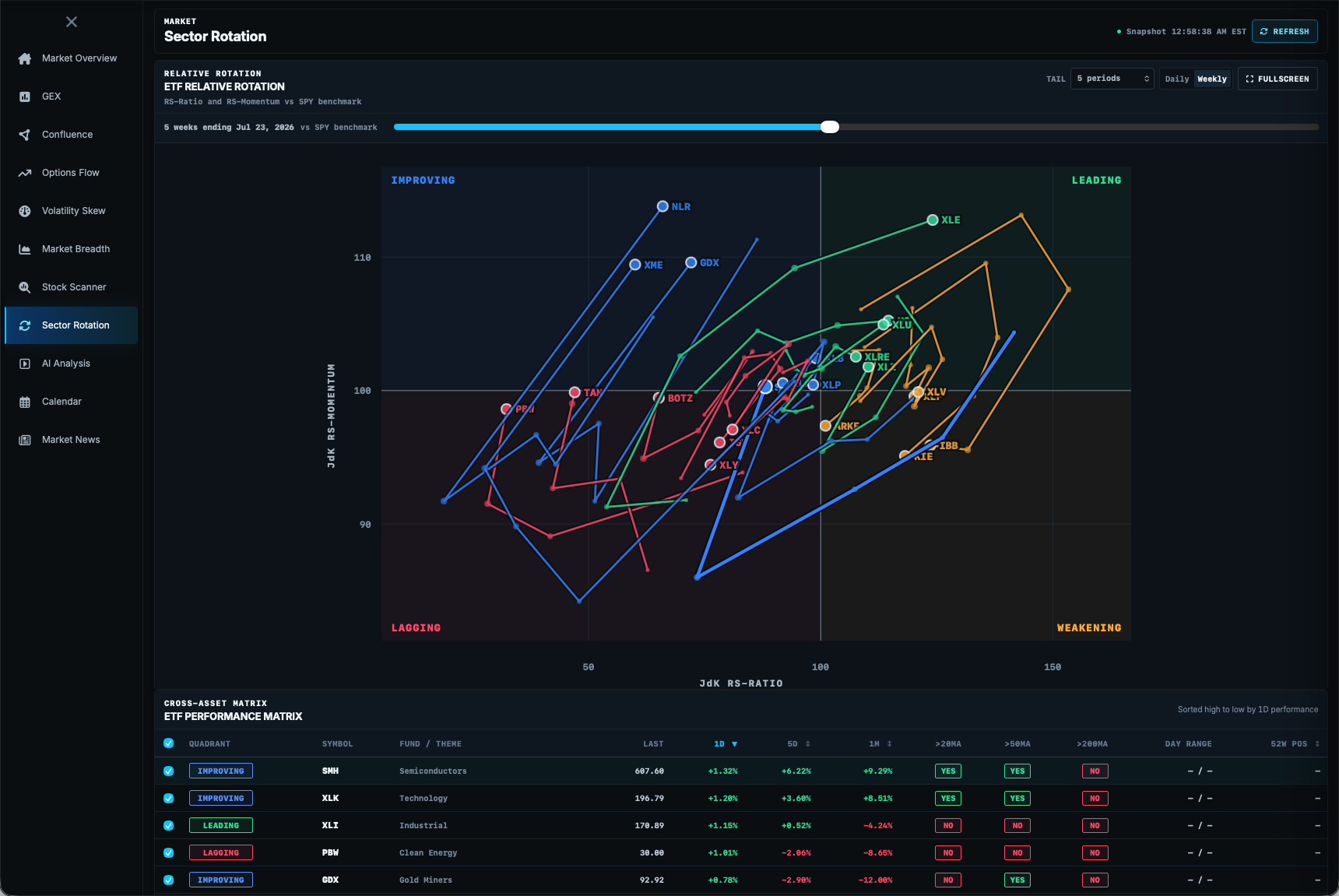
Task: Click the GEX chart icon
Action: (x=25, y=97)
